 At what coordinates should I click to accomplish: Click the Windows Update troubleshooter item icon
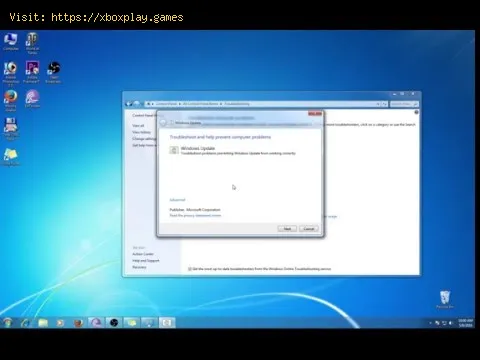[x=174, y=150]
